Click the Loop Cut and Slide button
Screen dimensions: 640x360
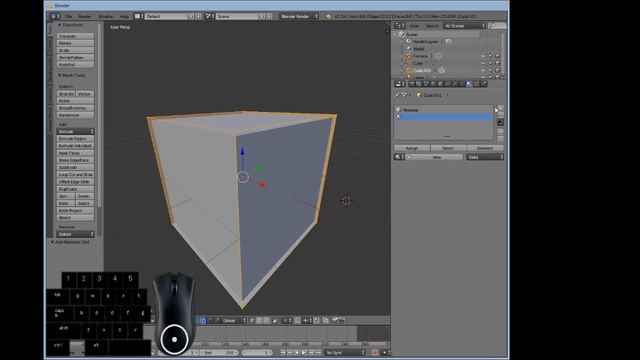click(76, 175)
